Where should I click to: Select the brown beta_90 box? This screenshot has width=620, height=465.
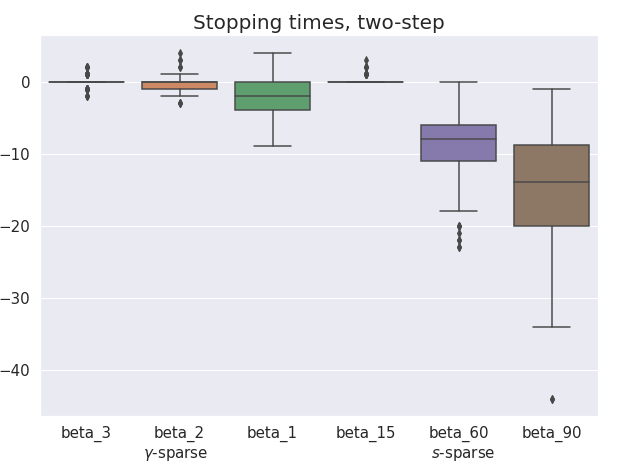pyautogui.click(x=551, y=186)
